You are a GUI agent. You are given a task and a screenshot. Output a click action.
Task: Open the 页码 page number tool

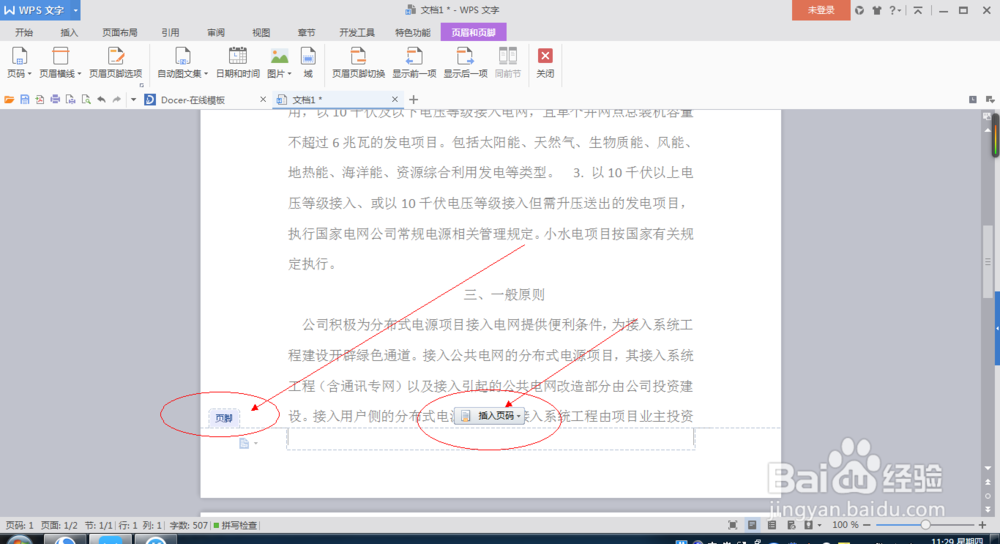coord(19,62)
